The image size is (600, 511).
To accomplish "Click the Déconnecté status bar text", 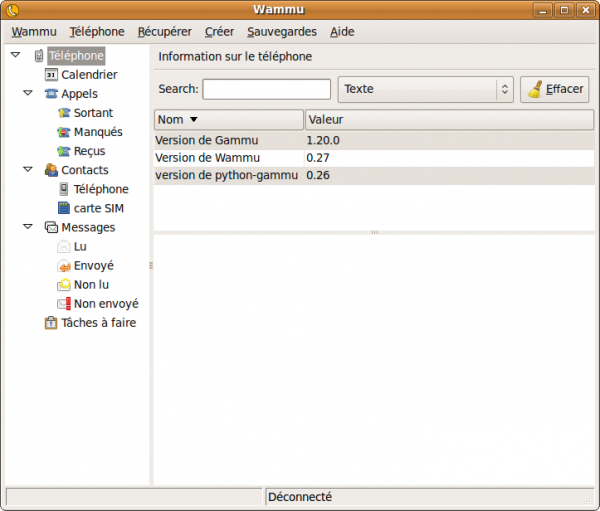I will point(300,497).
